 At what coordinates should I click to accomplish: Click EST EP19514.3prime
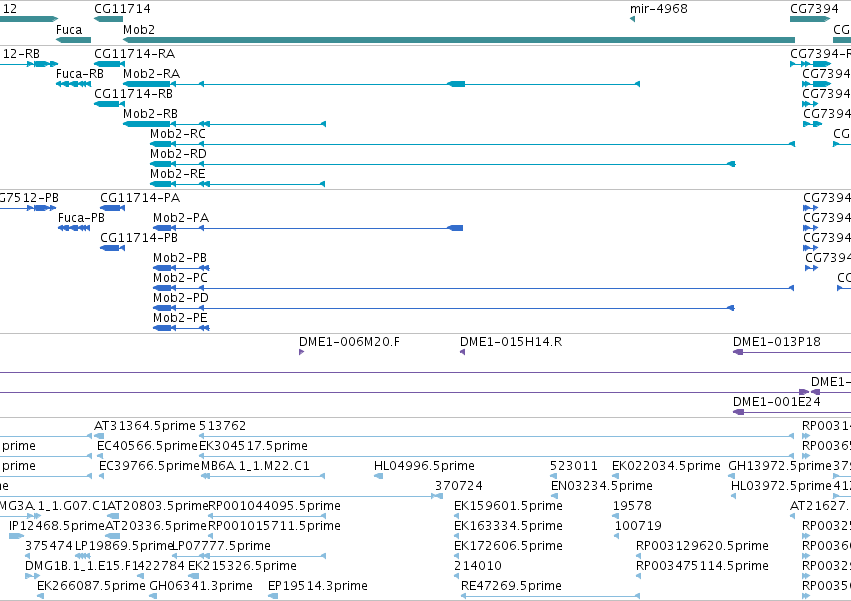pyautogui.click(x=273, y=596)
